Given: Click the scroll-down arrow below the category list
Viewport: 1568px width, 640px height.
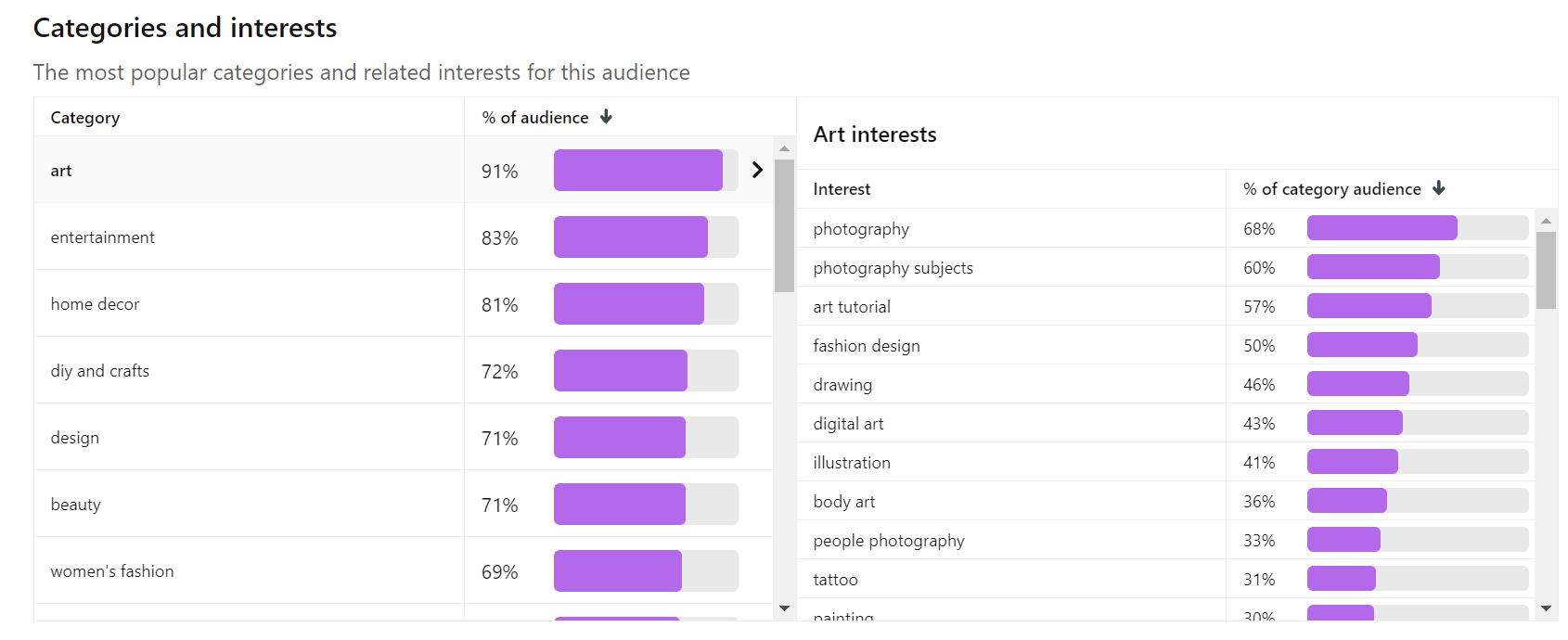Looking at the screenshot, I should pos(784,608).
